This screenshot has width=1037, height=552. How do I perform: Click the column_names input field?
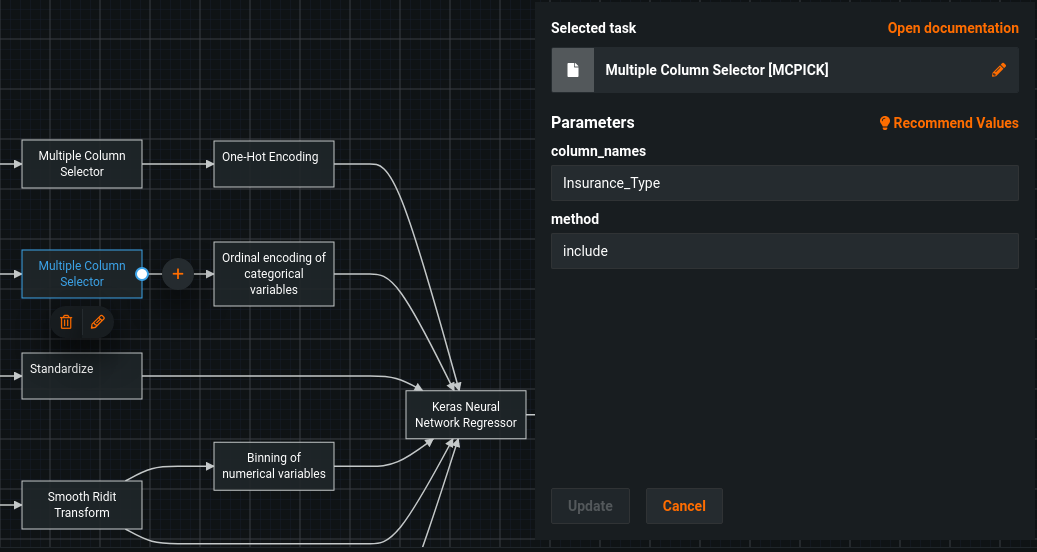784,183
